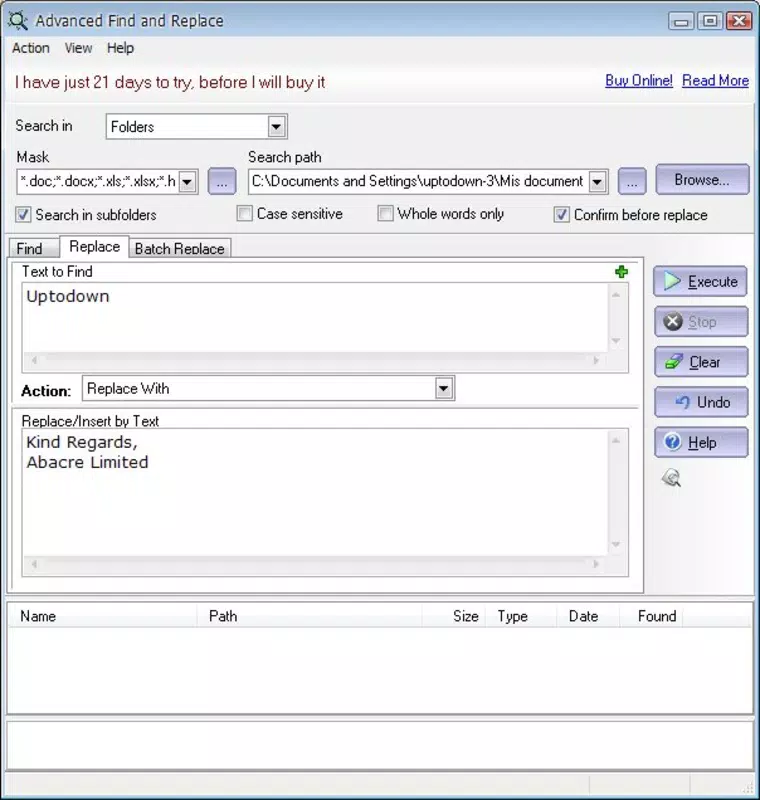The height and width of the screenshot is (800, 760).
Task: Open the Action Replace With dropdown
Action: click(x=443, y=389)
